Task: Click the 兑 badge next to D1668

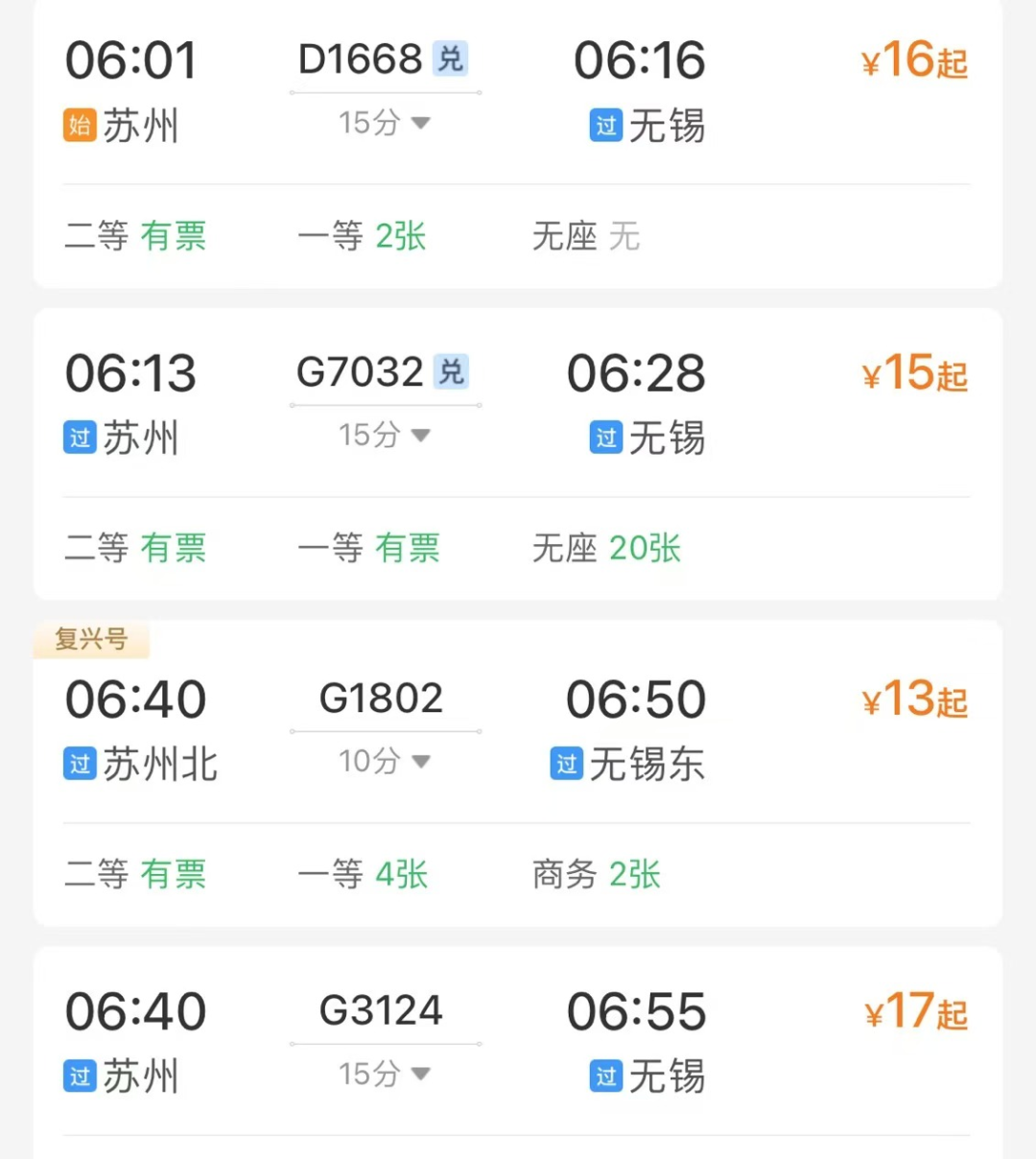Action: coord(451,59)
